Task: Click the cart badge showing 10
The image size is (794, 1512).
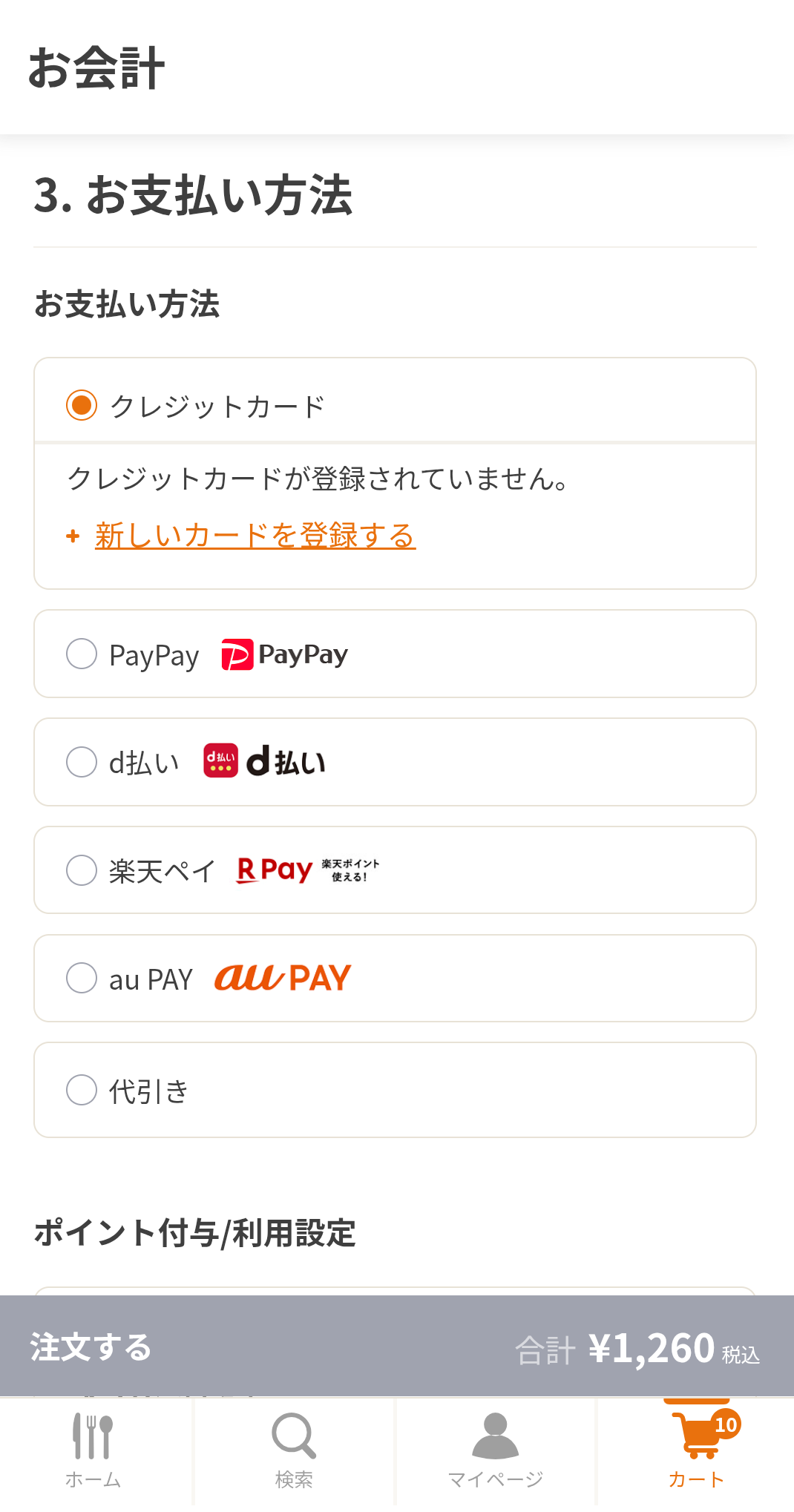Action: point(726,1424)
